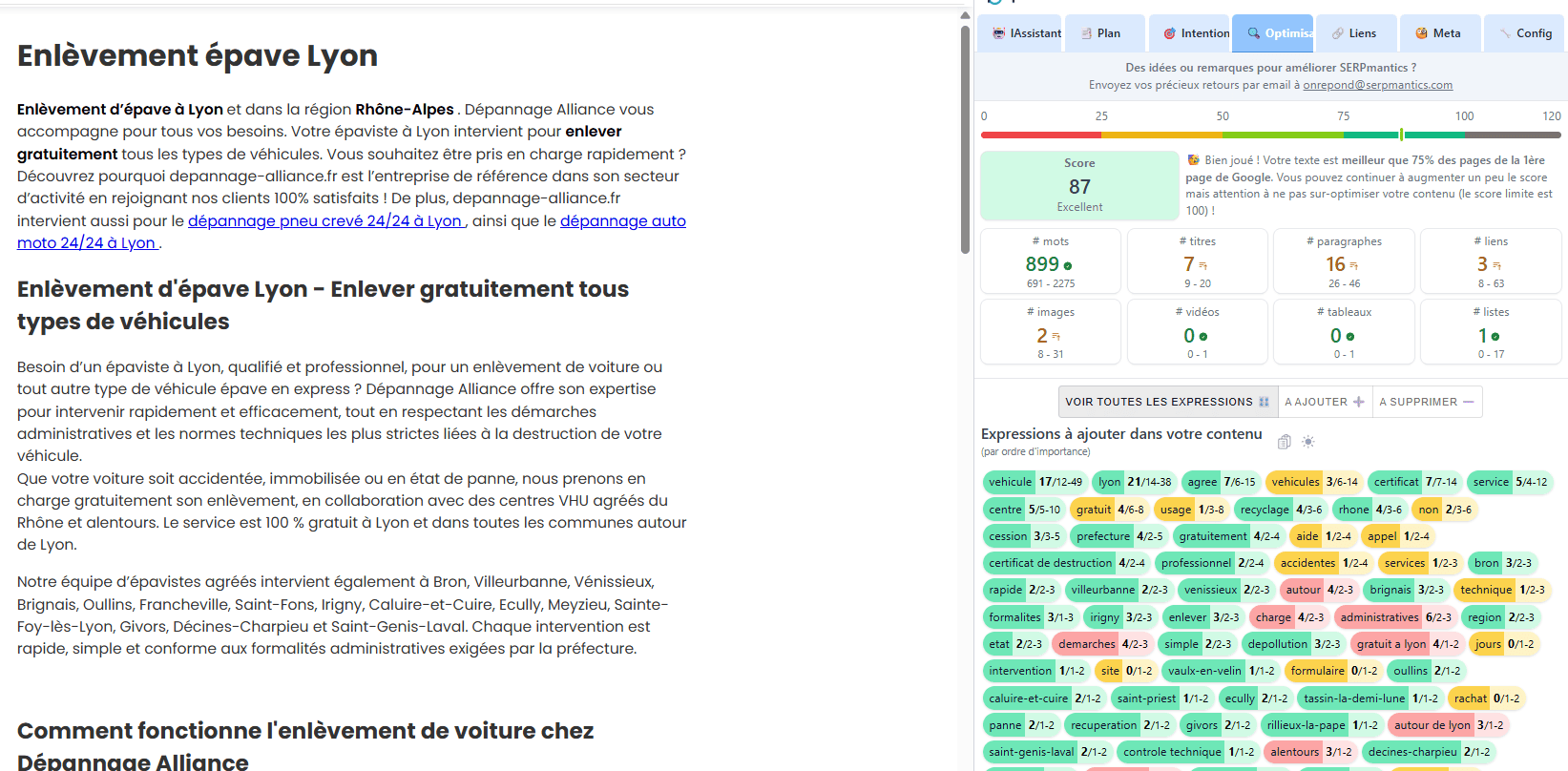This screenshot has width=1568, height=771.
Task: Click the indicator icon beside 16 paragraphes
Action: (x=1353, y=266)
